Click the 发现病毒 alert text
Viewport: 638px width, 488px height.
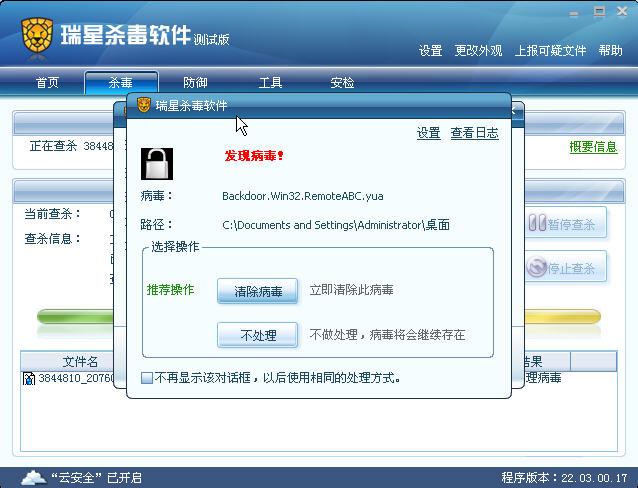pos(253,155)
